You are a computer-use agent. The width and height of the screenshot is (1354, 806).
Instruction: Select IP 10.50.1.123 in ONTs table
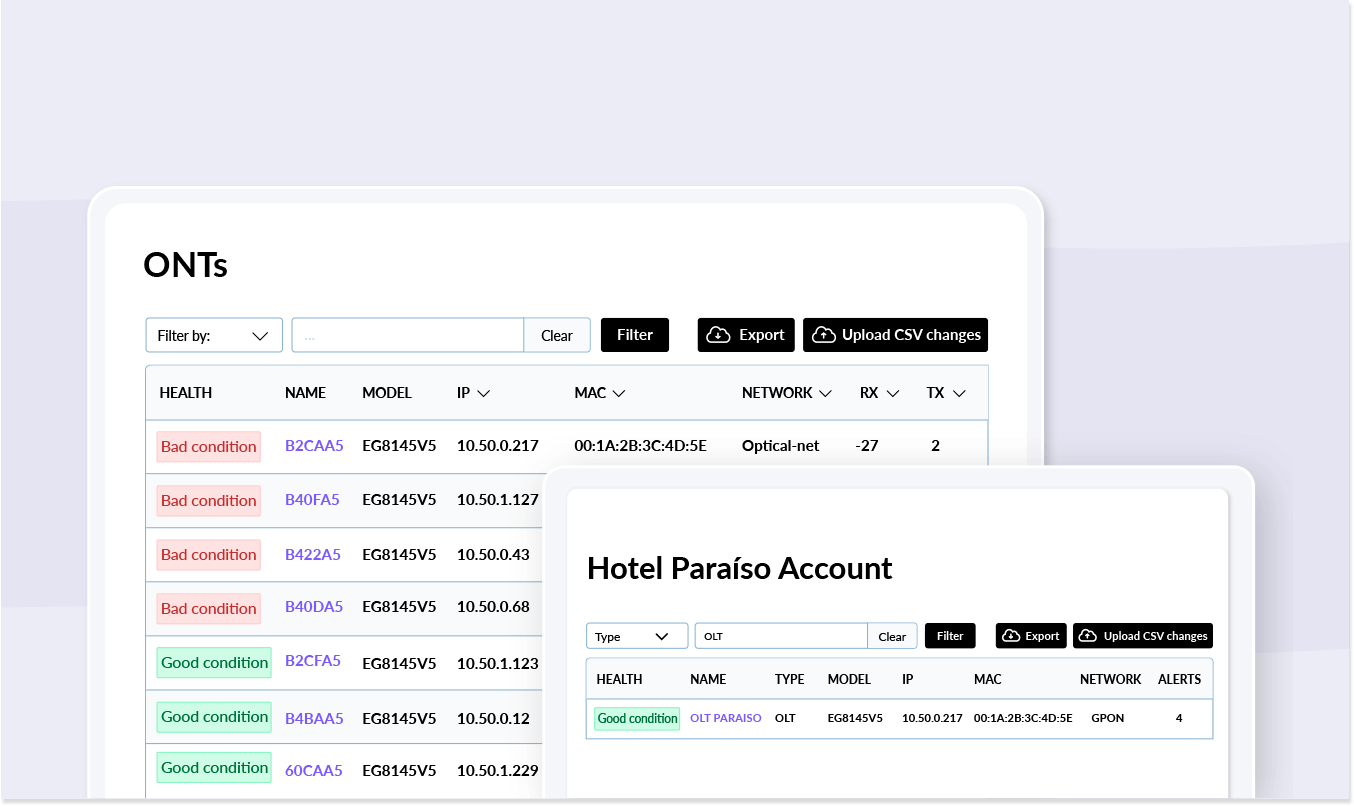498,664
